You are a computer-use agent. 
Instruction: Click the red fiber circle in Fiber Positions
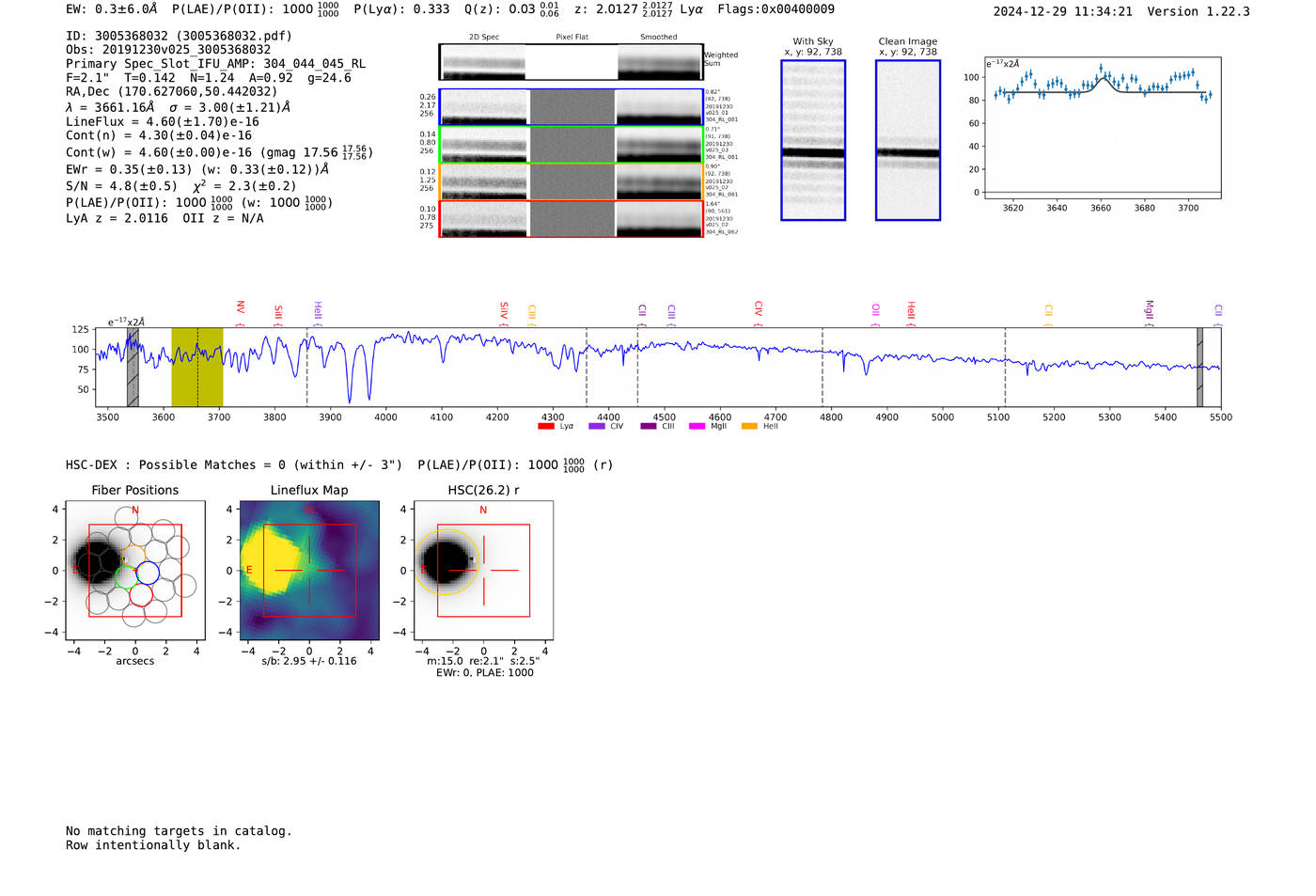point(141,594)
